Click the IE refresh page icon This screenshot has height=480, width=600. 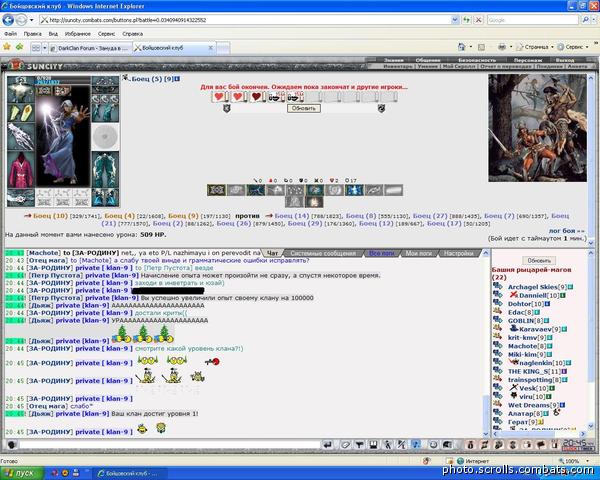pyautogui.click(x=466, y=20)
